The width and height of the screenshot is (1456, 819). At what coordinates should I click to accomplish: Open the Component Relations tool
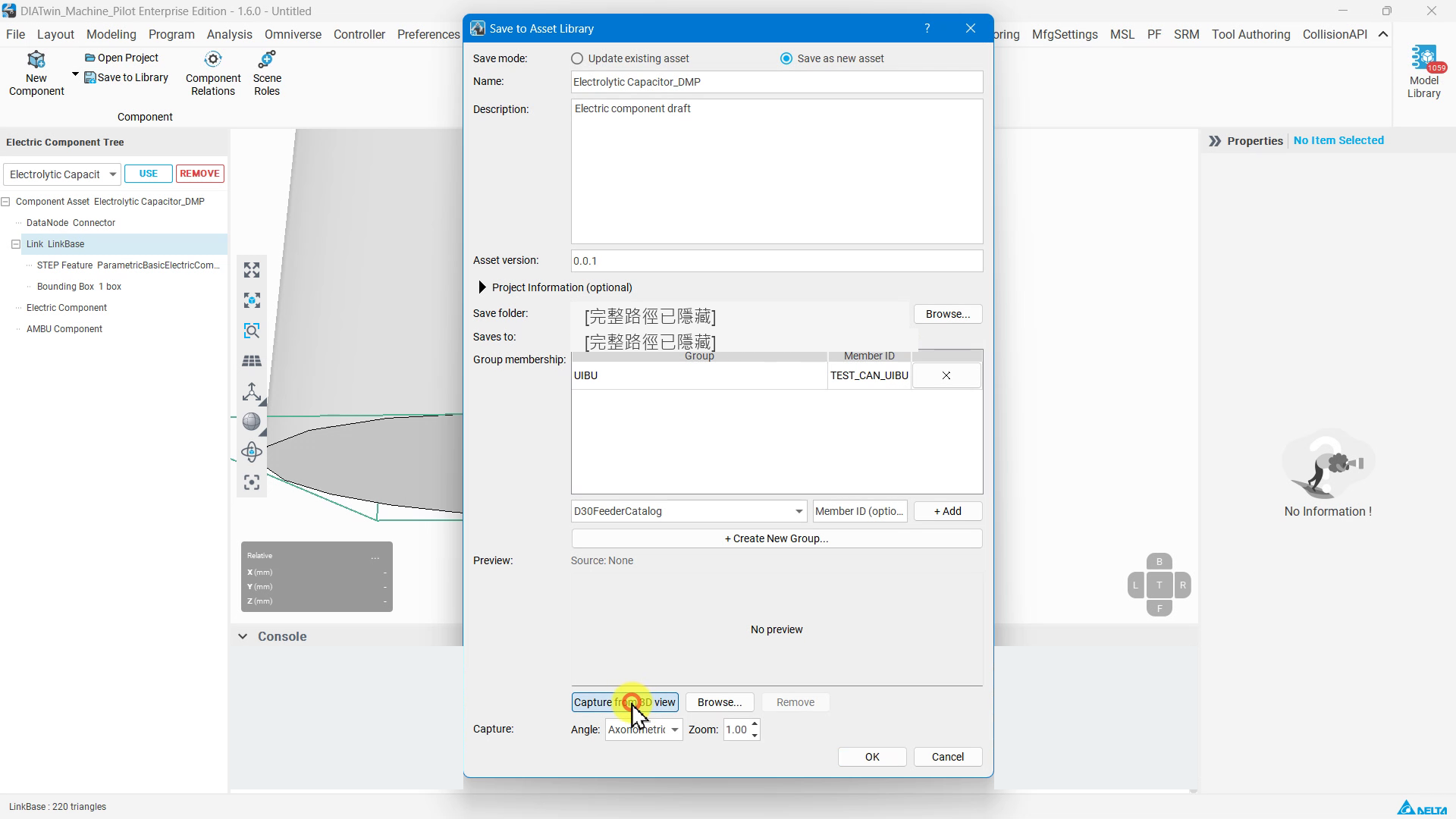213,74
